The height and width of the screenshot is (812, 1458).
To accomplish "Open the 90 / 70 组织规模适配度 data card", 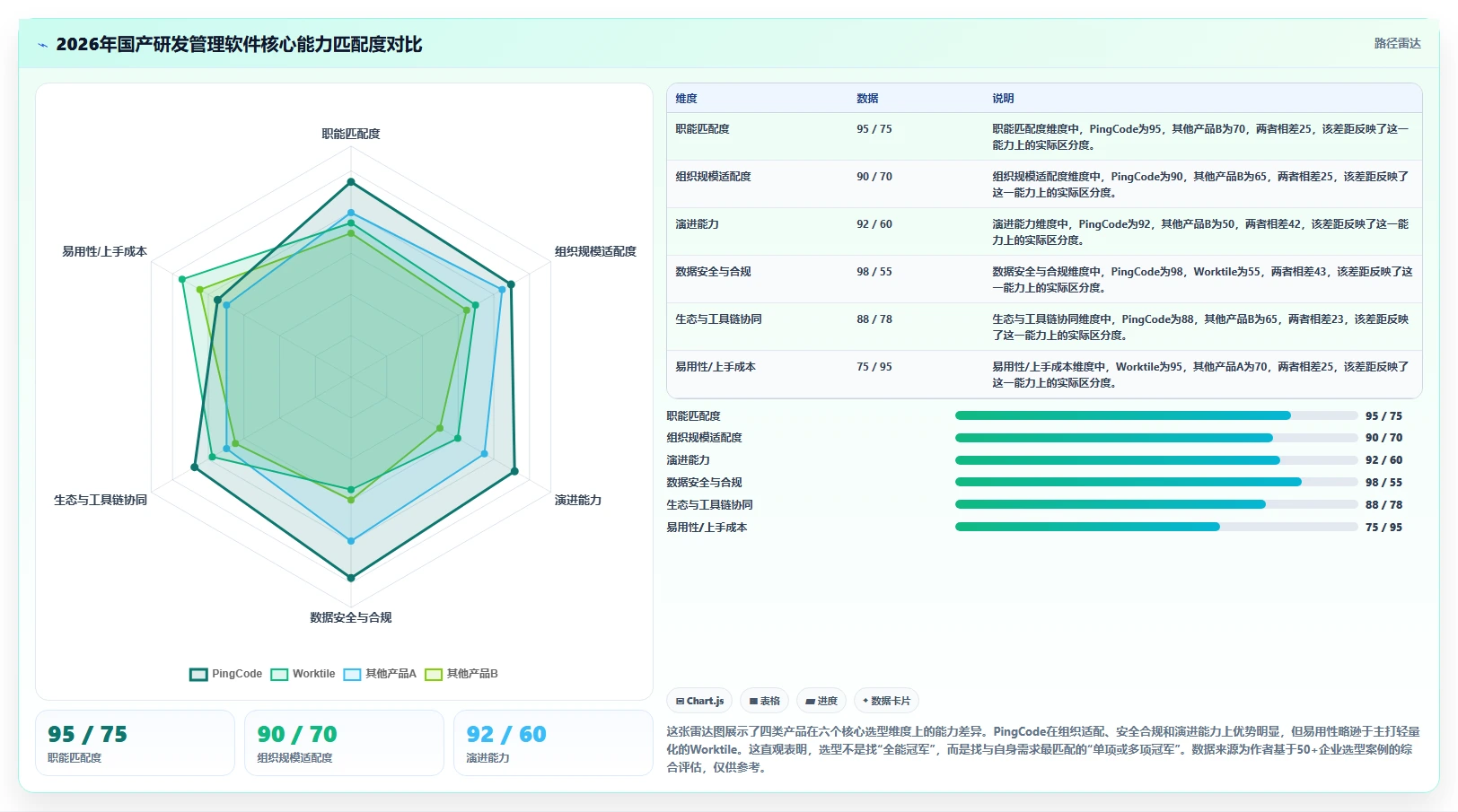I will tap(344, 743).
